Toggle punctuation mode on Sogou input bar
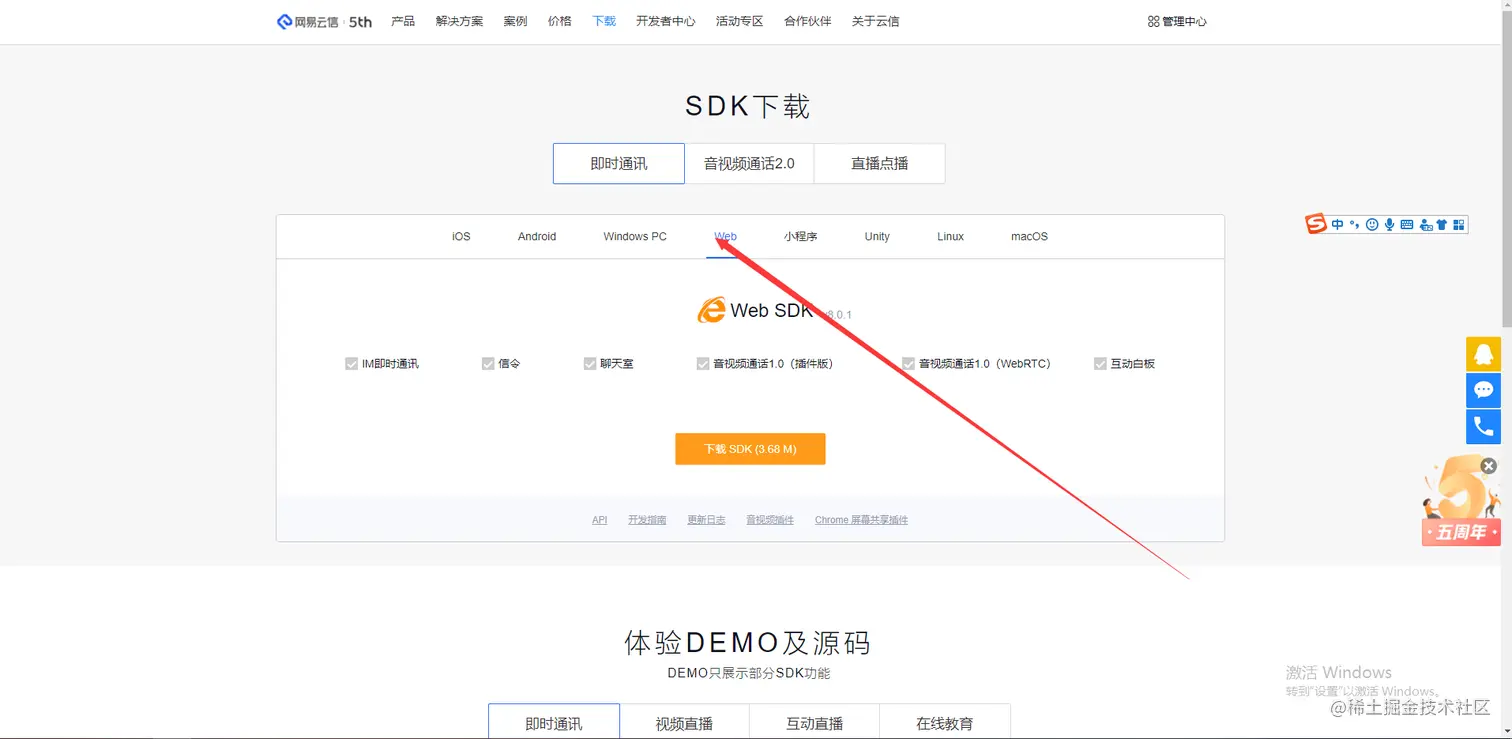Image resolution: width=1512 pixels, height=739 pixels. click(x=1354, y=225)
